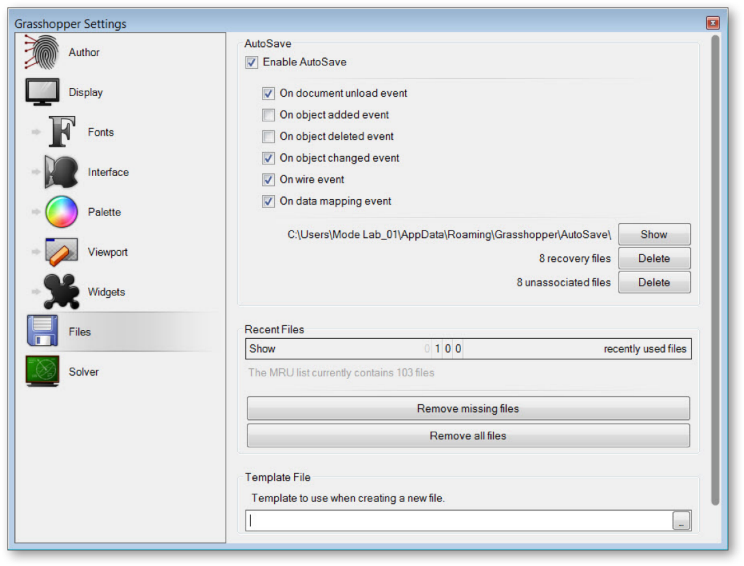
Task: Close the Grasshopper Settings window
Action: click(x=712, y=22)
